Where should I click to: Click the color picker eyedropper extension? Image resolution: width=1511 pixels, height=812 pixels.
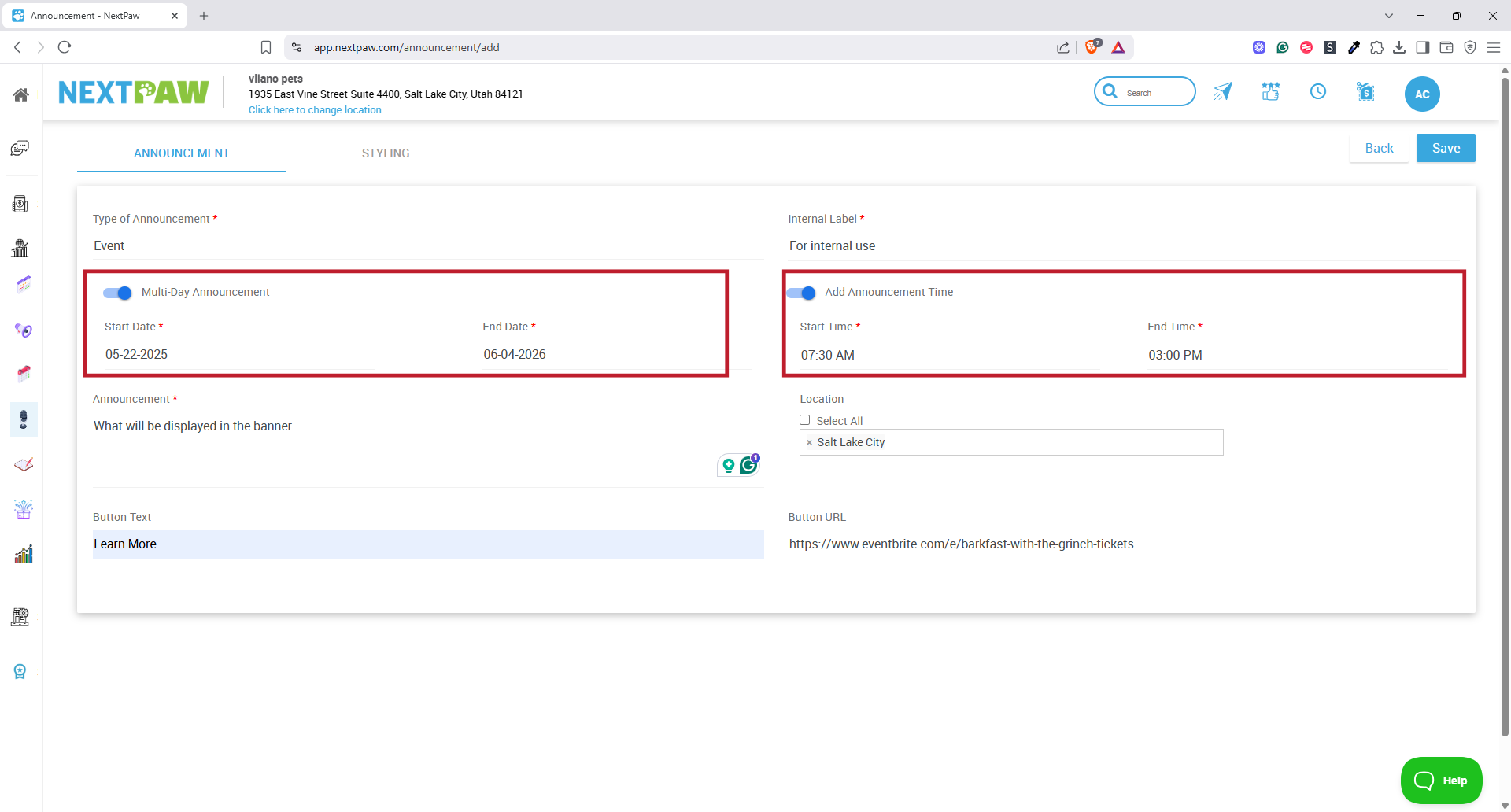pos(1354,47)
